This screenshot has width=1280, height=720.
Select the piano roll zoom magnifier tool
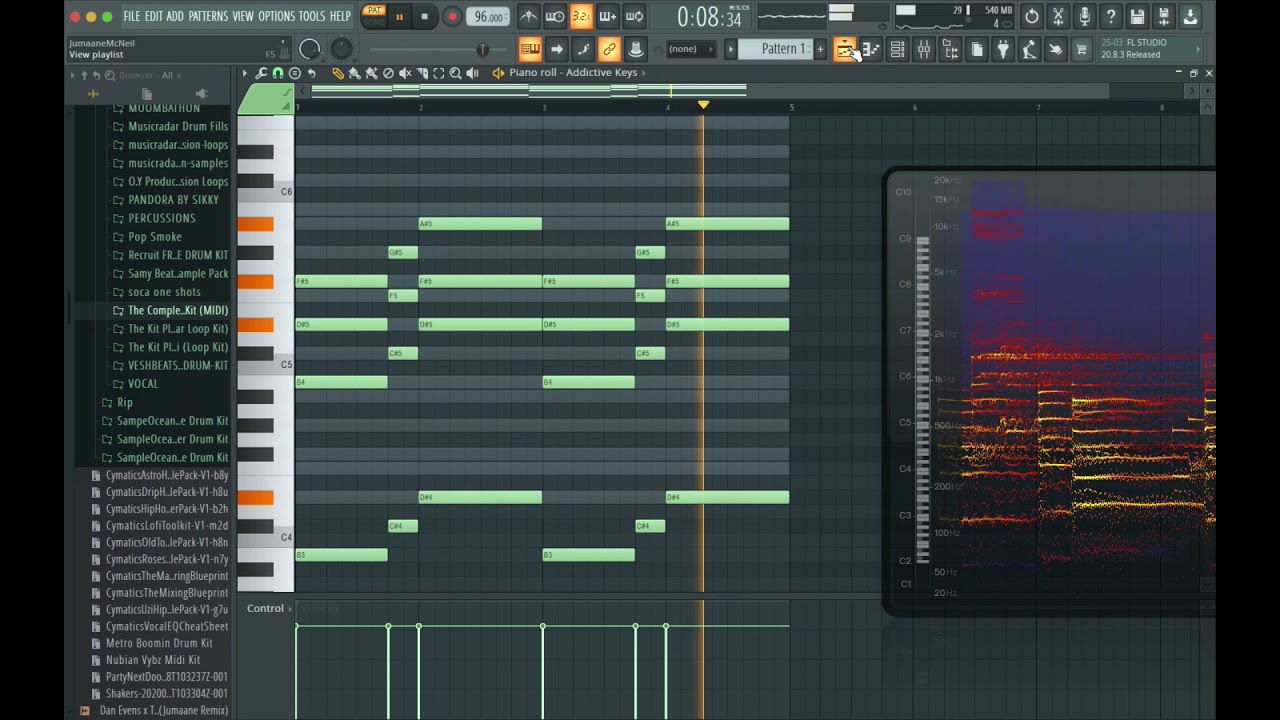[x=455, y=73]
